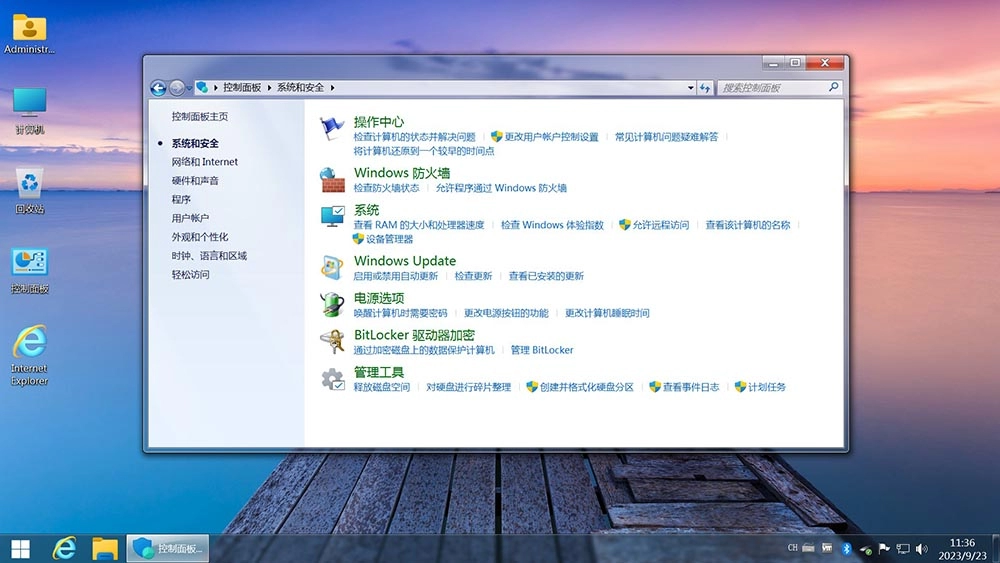This screenshot has width=1000, height=563.
Task: Open Administrator folder on desktop
Action: pyautogui.click(x=29, y=34)
